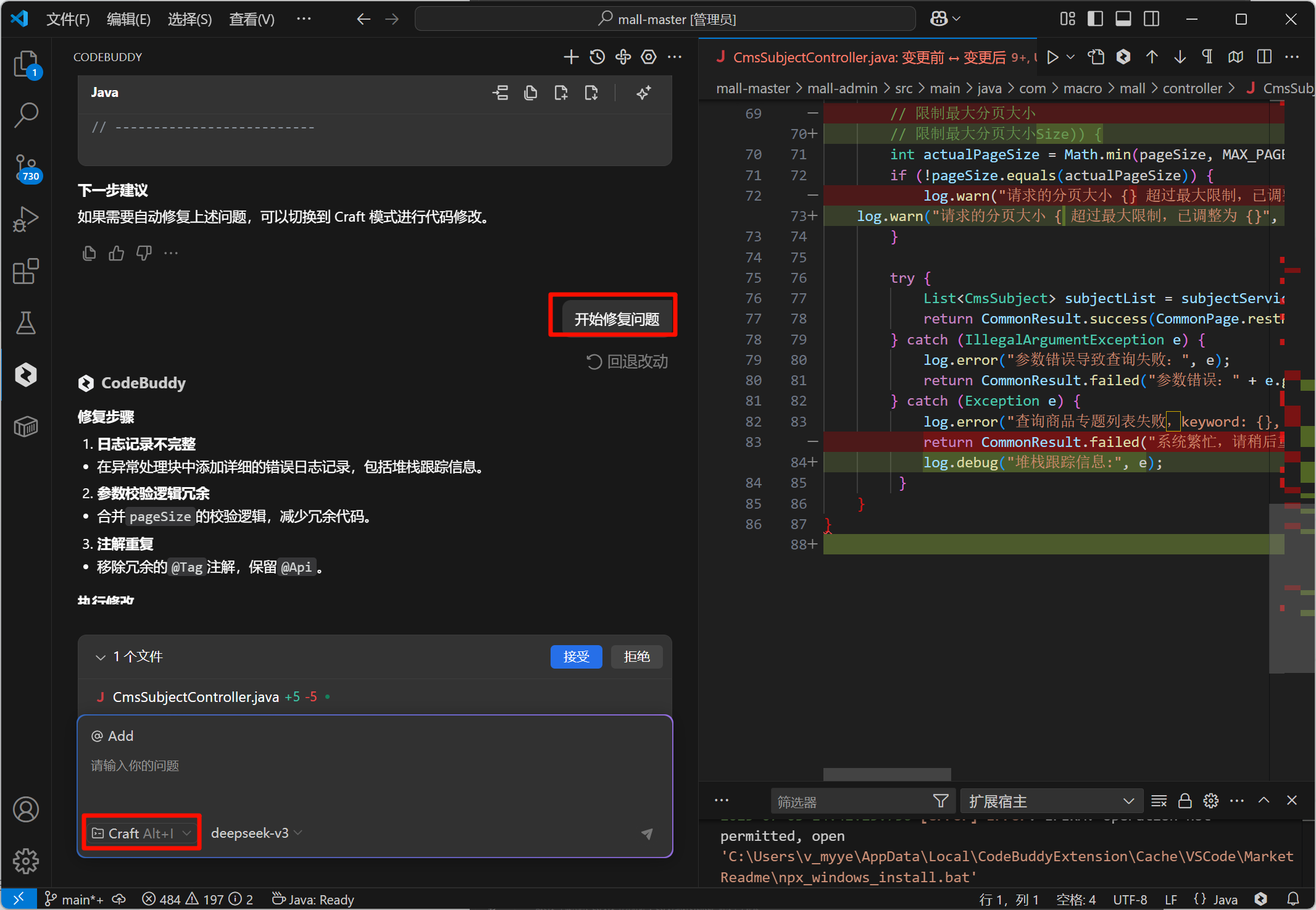The image size is (1316, 910).
Task: Click the 回退改动 revert link
Action: coord(627,362)
